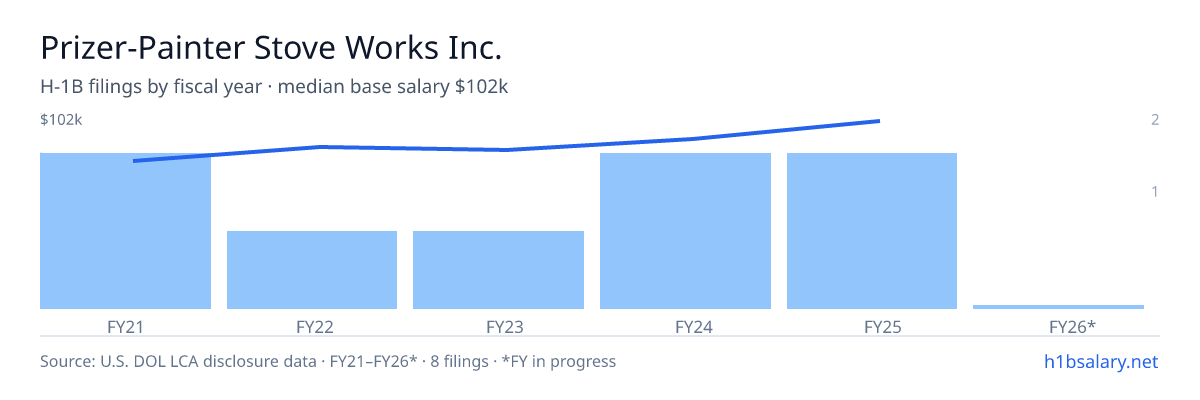Click the H-1B filings subtitle text
This screenshot has height=400, width=1200.
274,87
